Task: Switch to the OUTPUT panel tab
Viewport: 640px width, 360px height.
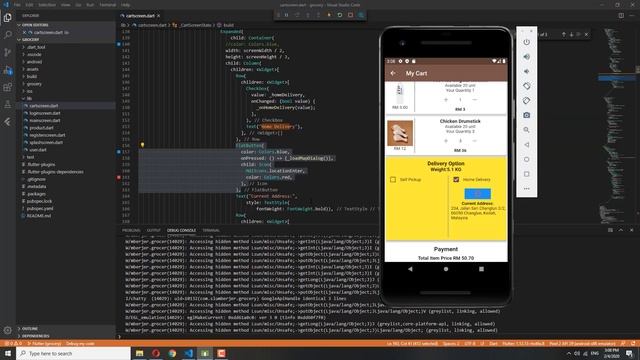Action: pos(154,231)
